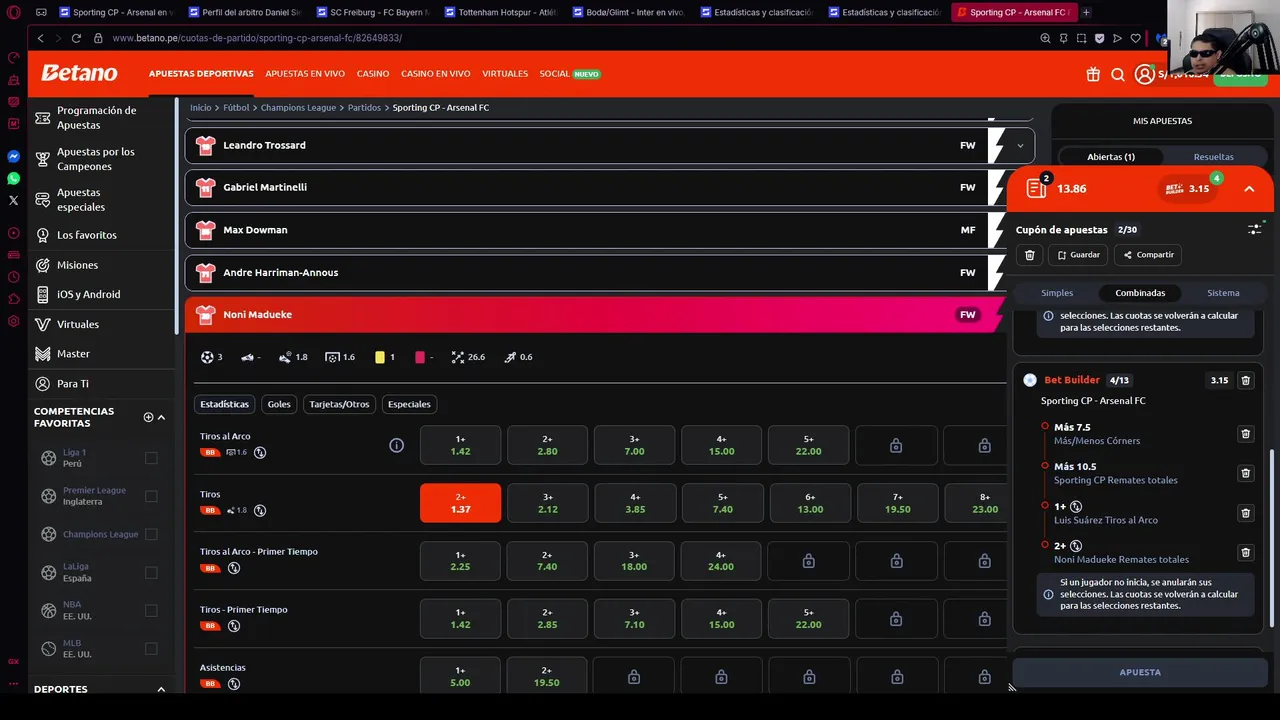The height and width of the screenshot is (720, 1280).
Task: Switch to the Simples coupon tab
Action: [1057, 293]
